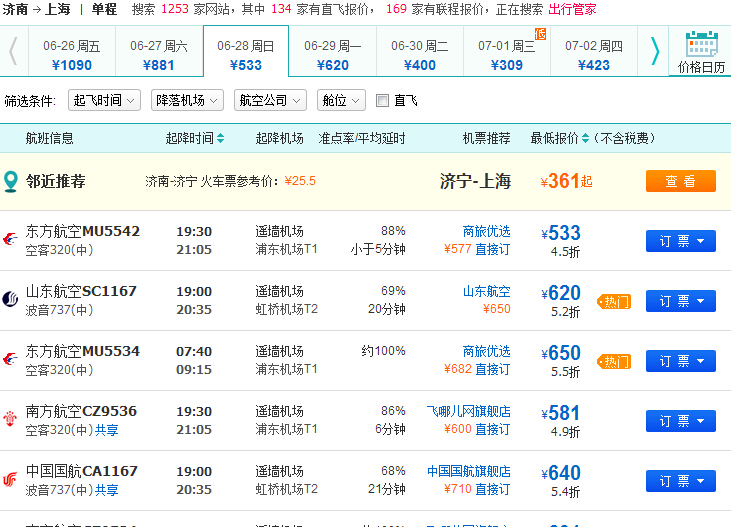The image size is (731, 527).
Task: Select the 06-28 周日 date tab
Action: click(x=246, y=51)
